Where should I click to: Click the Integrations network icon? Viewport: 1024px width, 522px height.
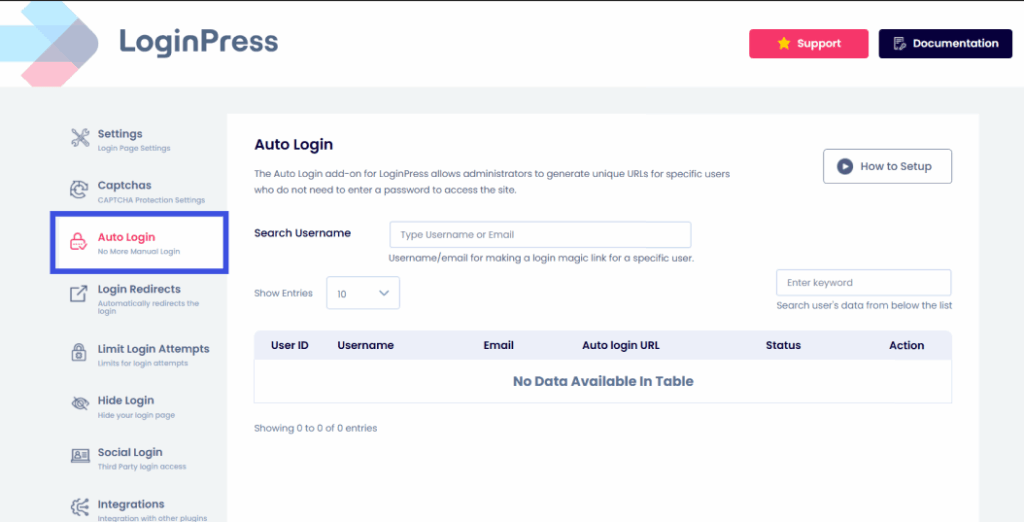(x=80, y=507)
